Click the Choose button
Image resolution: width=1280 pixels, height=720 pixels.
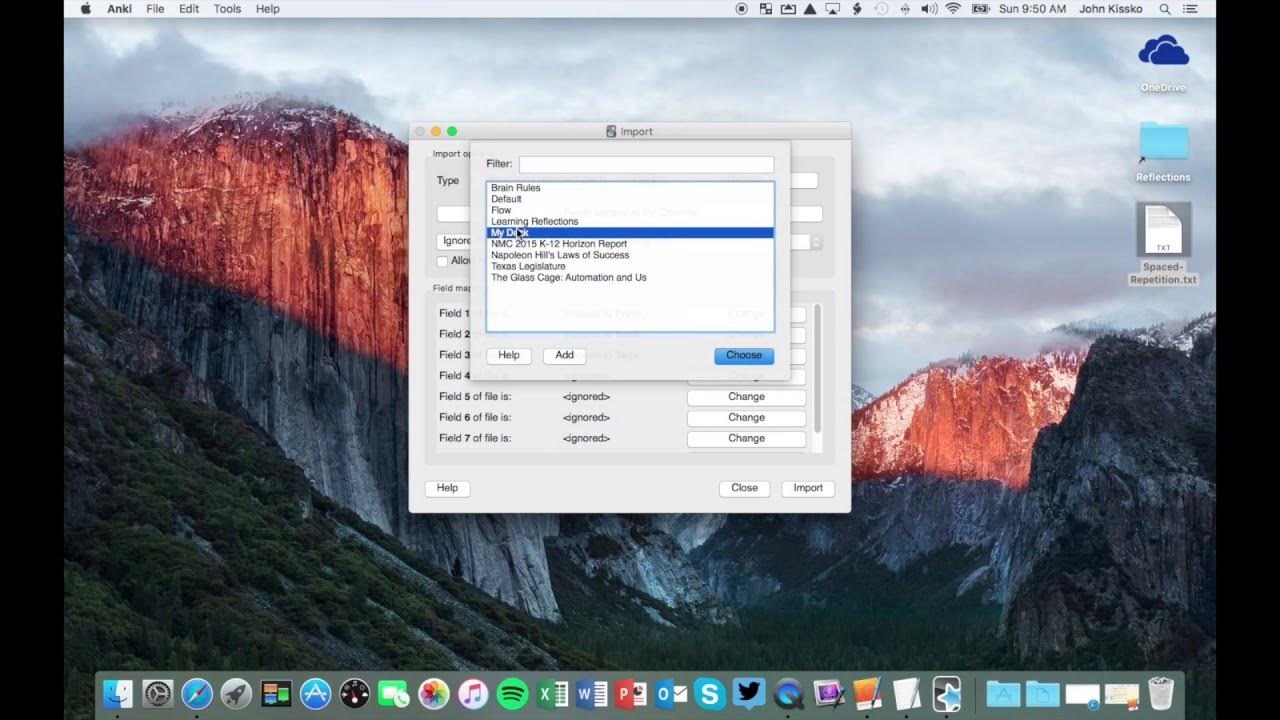coord(744,355)
